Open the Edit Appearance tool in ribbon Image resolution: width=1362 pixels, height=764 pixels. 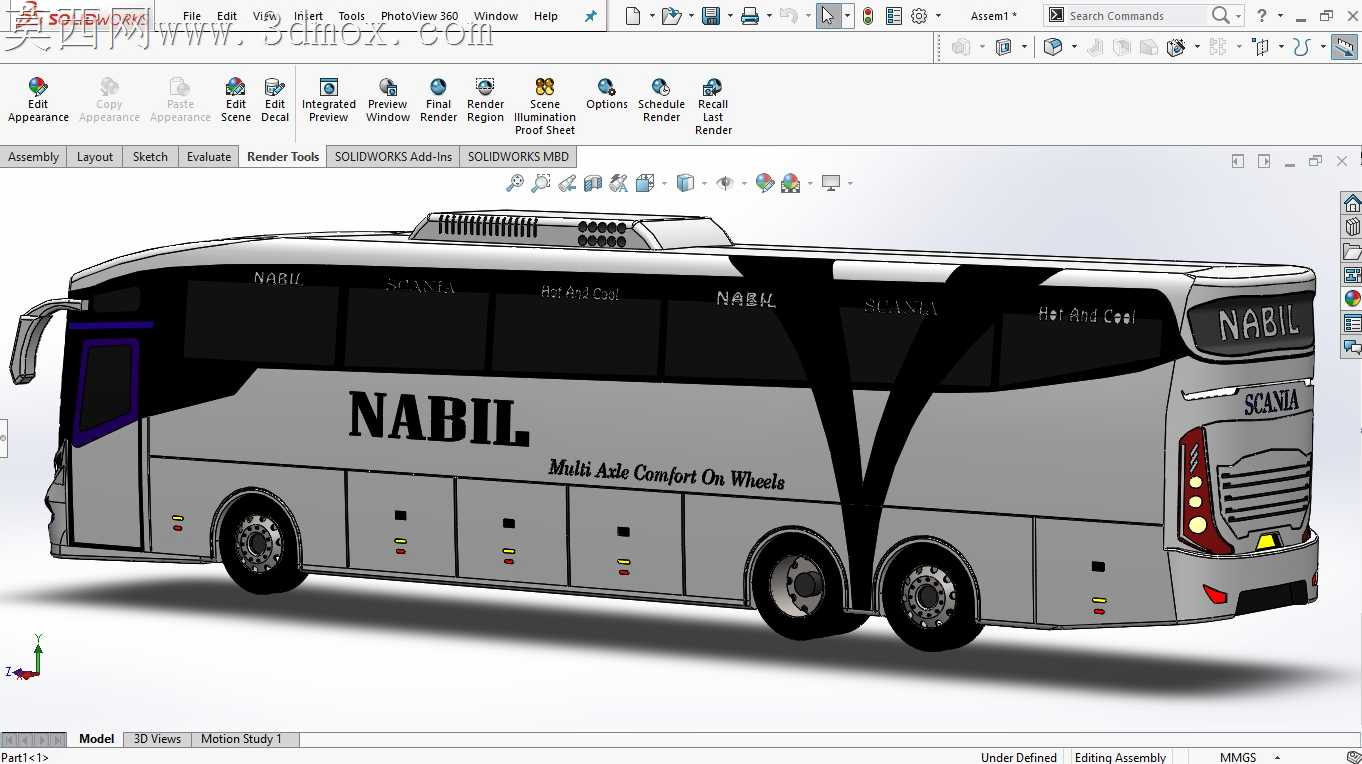point(38,100)
